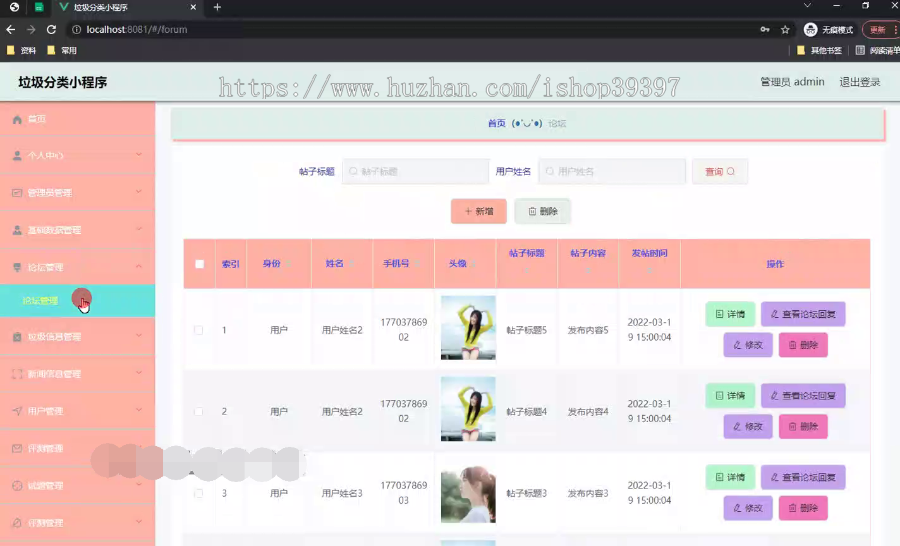Viewport: 900px width, 546px height.
Task: Open the 其他书签 bookmarks folder
Action: pos(820,51)
